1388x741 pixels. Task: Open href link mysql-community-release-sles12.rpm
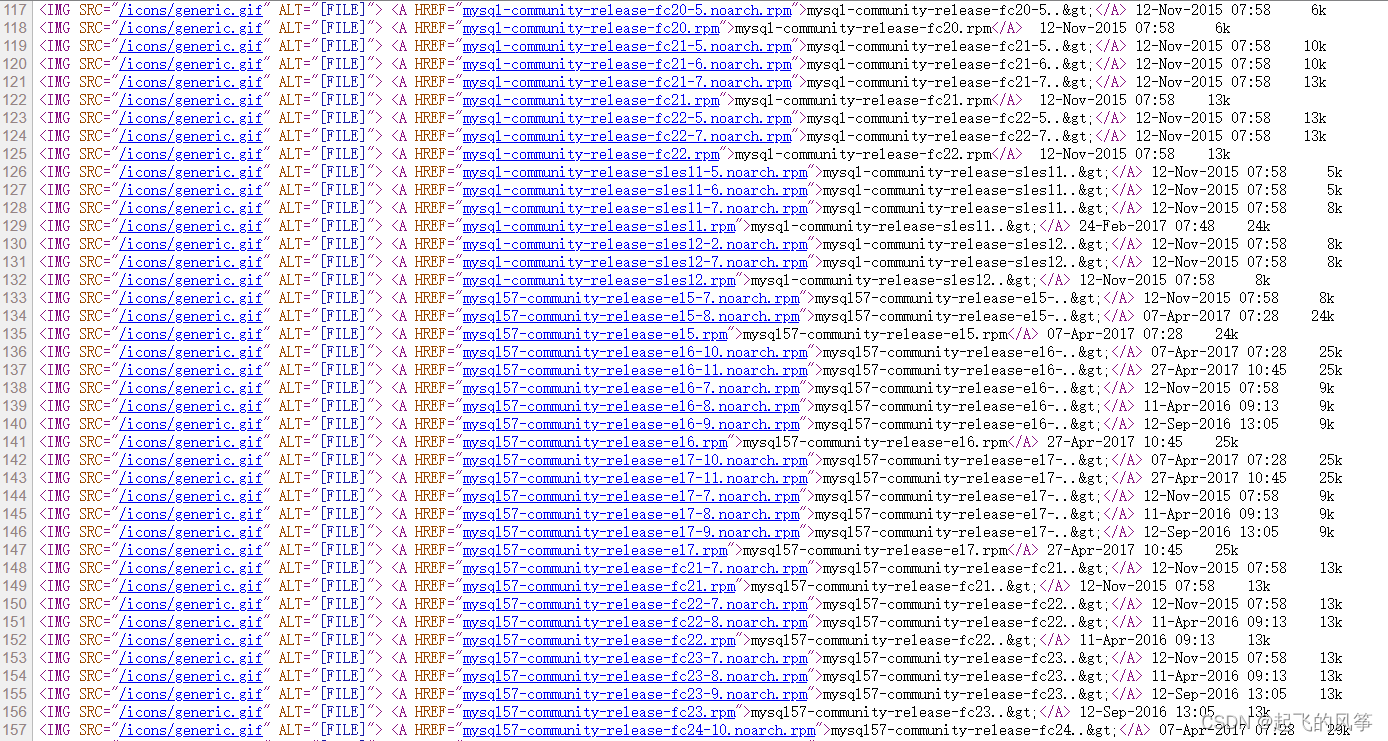point(599,280)
